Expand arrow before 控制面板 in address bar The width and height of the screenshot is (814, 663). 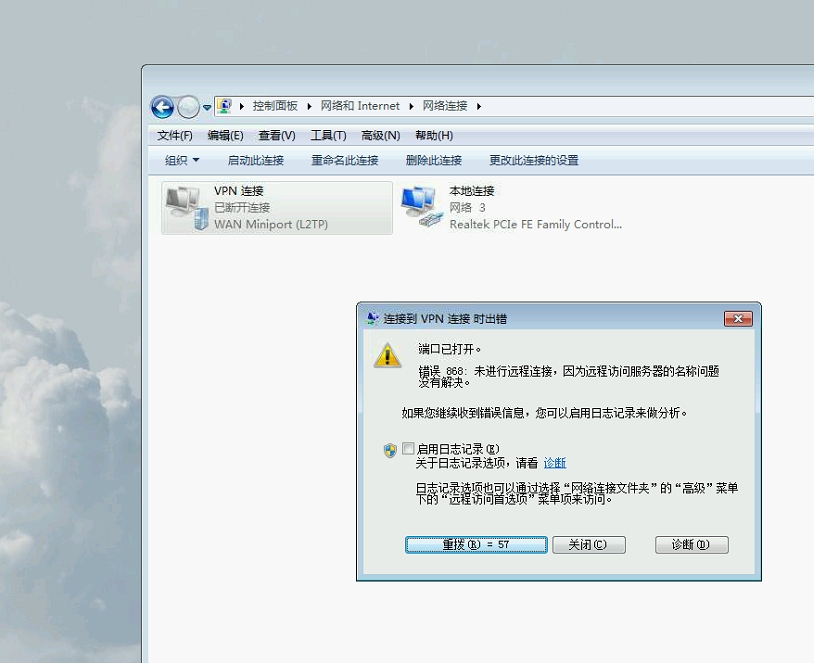tap(241, 106)
